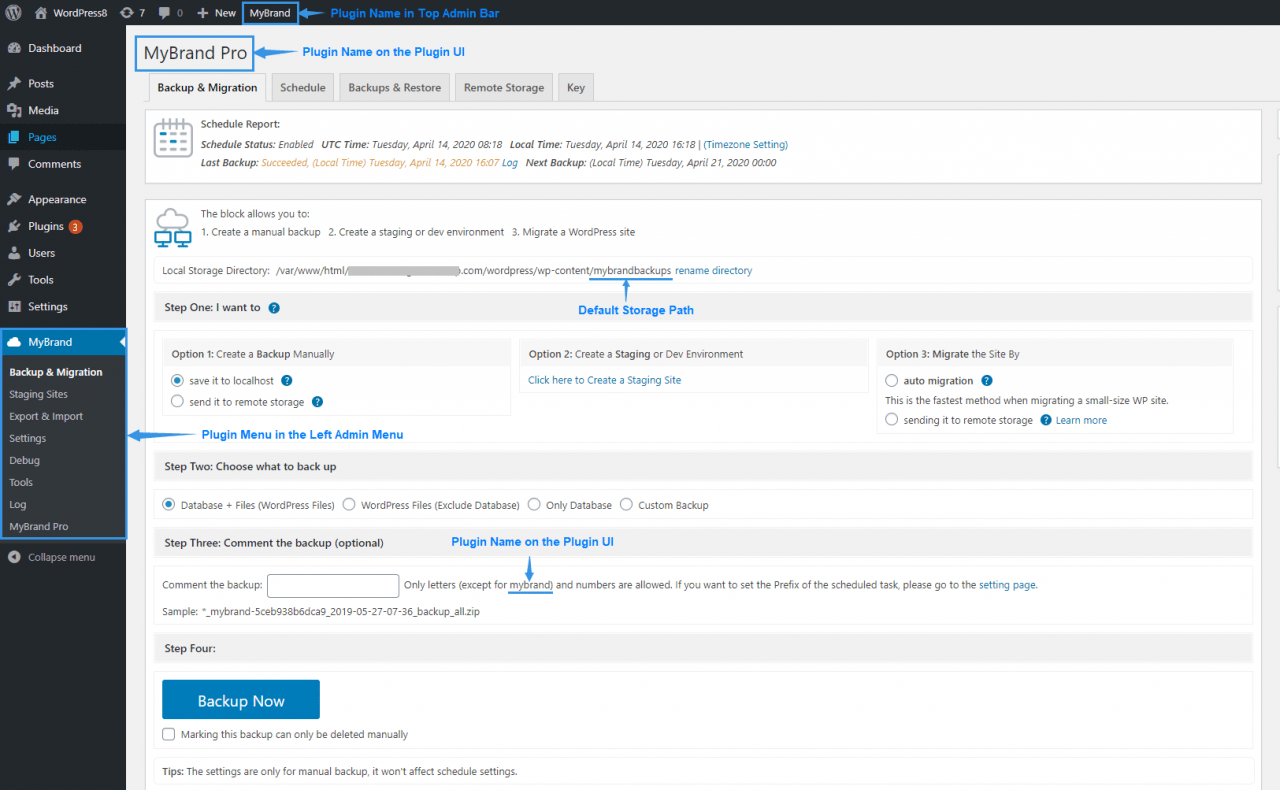Switch to the Backup & Migration tab

coord(207,87)
